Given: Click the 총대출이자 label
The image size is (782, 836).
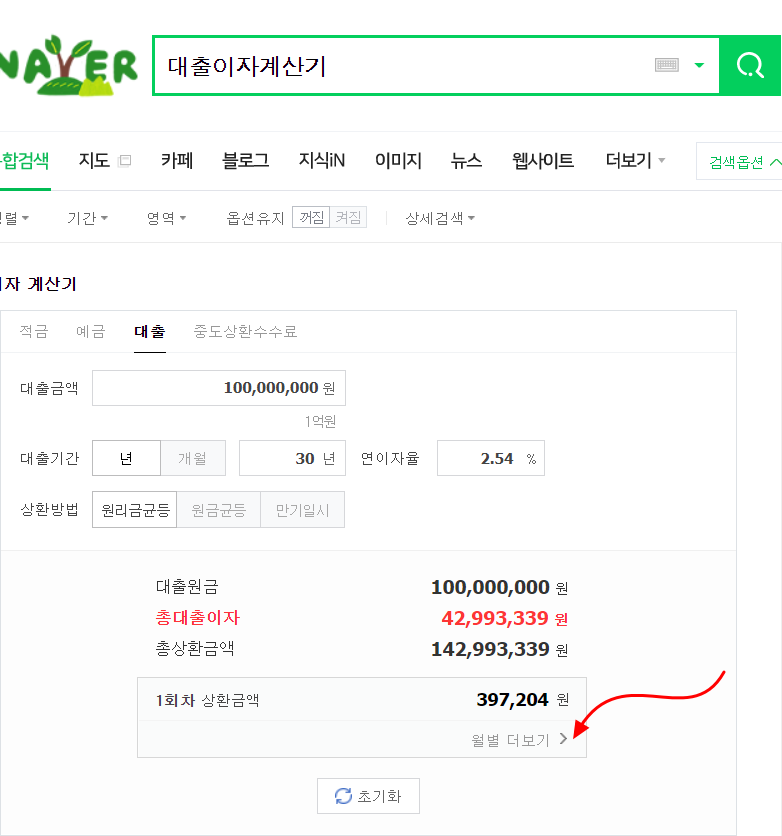Looking at the screenshot, I should click(x=198, y=617).
